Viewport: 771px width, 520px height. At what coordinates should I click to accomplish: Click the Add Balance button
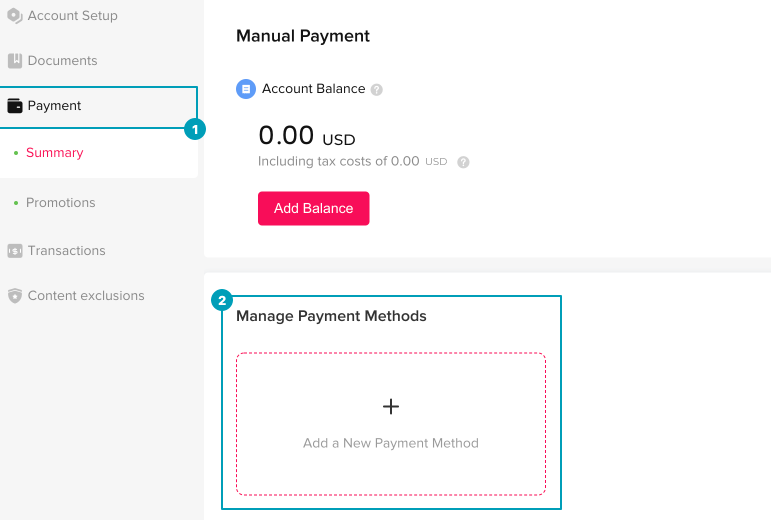click(314, 208)
